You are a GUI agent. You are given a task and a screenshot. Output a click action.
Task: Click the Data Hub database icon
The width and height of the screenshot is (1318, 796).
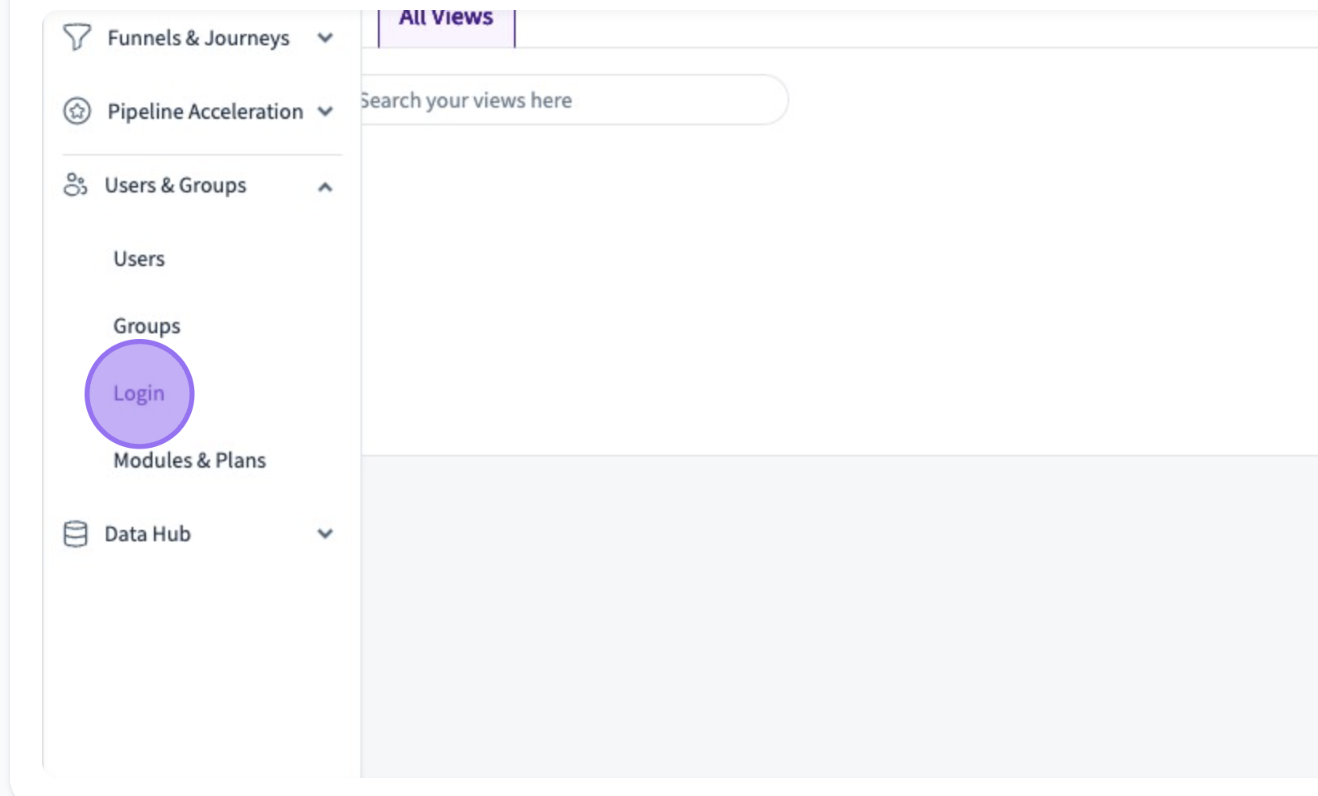point(76,534)
